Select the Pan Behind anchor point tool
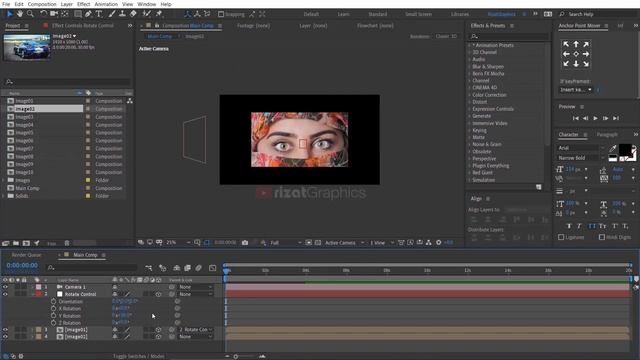Screen dimensions: 640x360 [x=65, y=14]
